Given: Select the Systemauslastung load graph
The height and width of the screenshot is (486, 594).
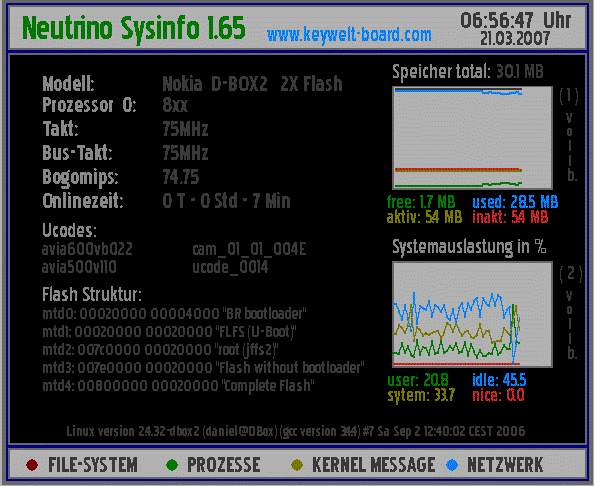Looking at the screenshot, I should tap(472, 314).
